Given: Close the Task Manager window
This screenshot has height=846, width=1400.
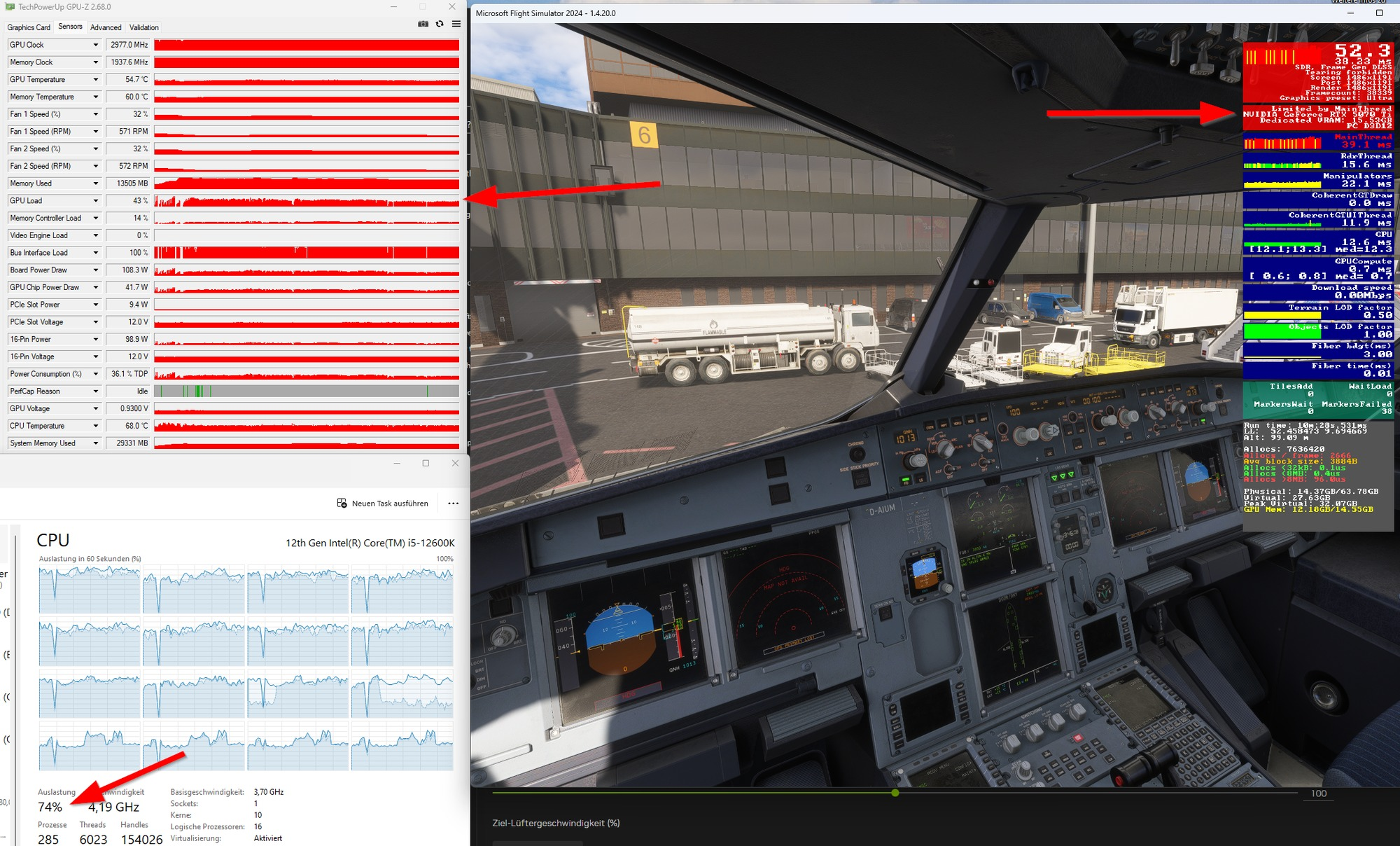Looking at the screenshot, I should [455, 464].
